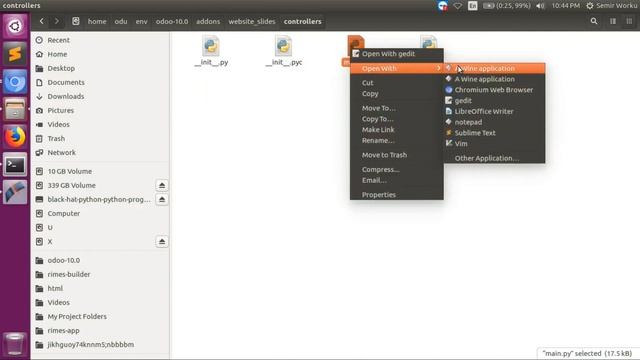Choose Copy To... option

[397, 119]
